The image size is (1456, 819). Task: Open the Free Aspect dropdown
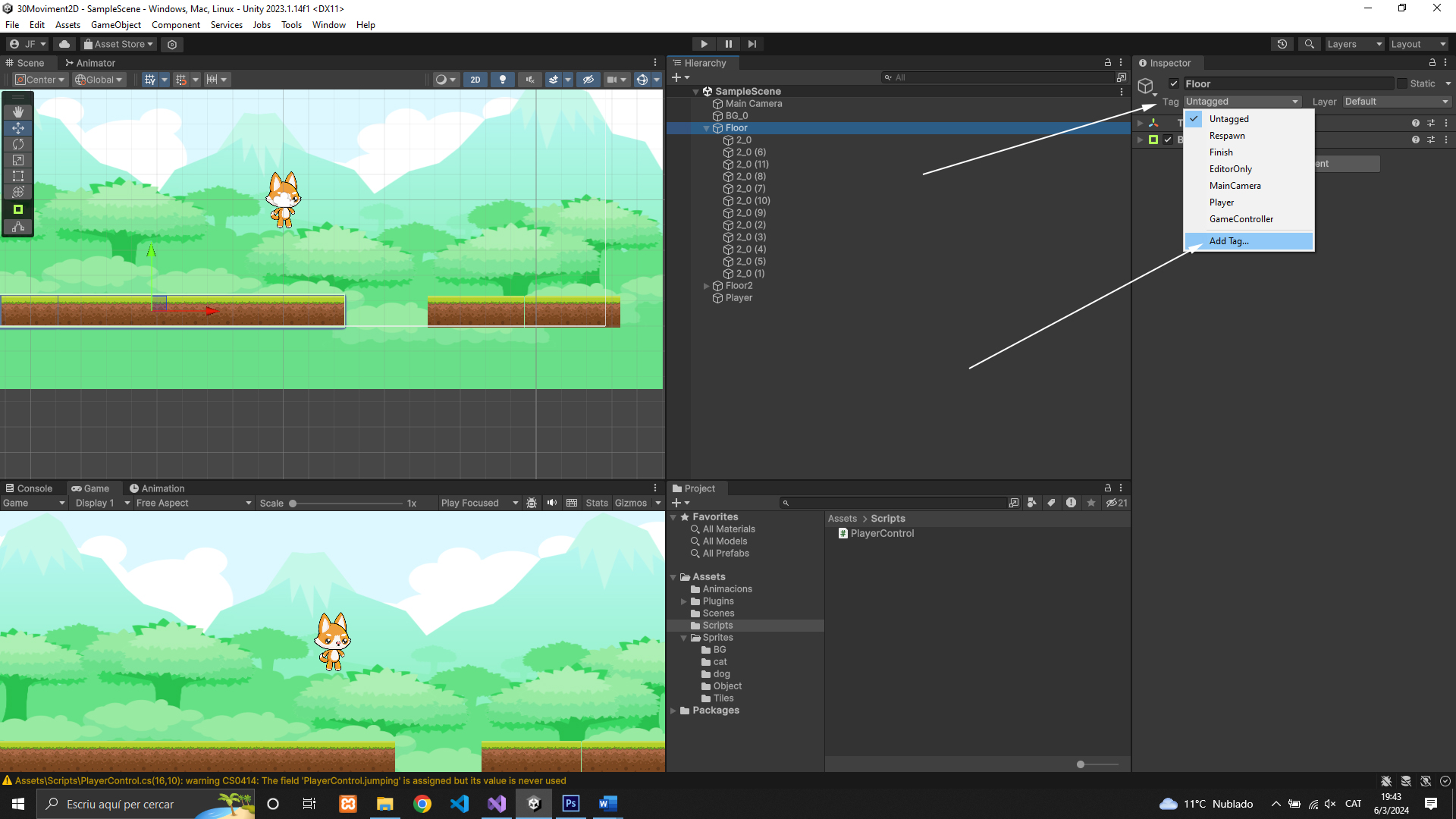[x=193, y=503]
